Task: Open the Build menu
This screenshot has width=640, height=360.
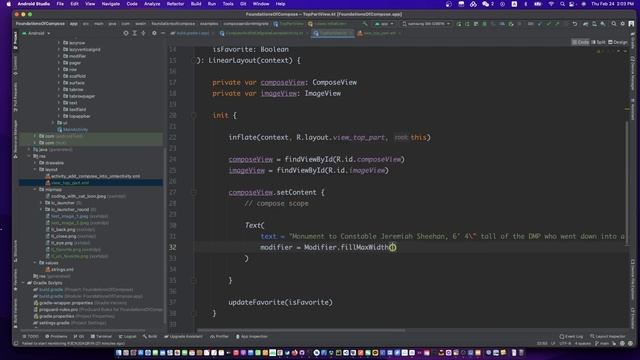Action: (x=196, y=4)
